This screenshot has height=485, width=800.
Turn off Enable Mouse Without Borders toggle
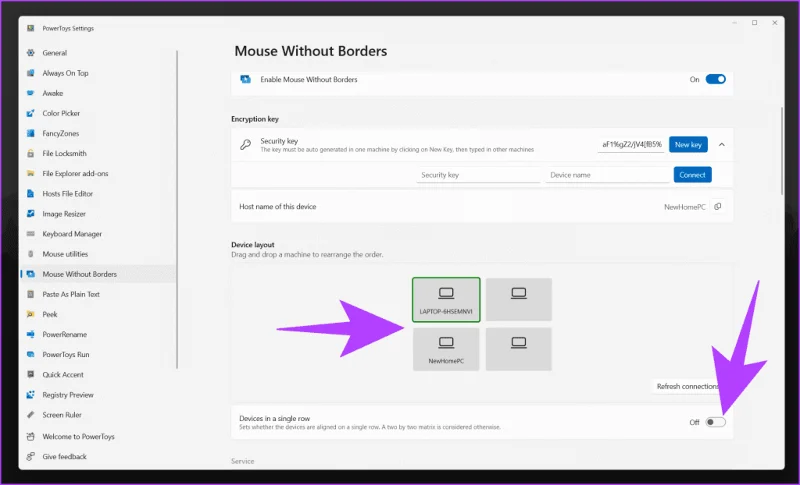[715, 79]
